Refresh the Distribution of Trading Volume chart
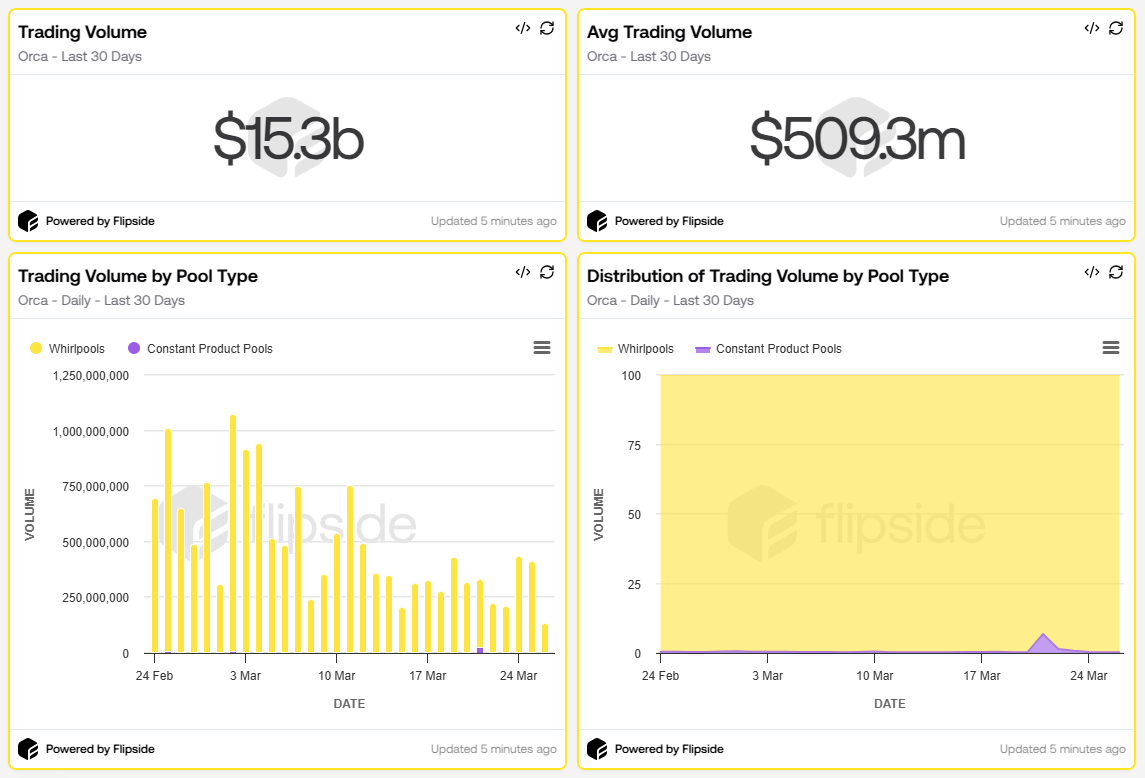This screenshot has height=778, width=1145. [x=1116, y=272]
